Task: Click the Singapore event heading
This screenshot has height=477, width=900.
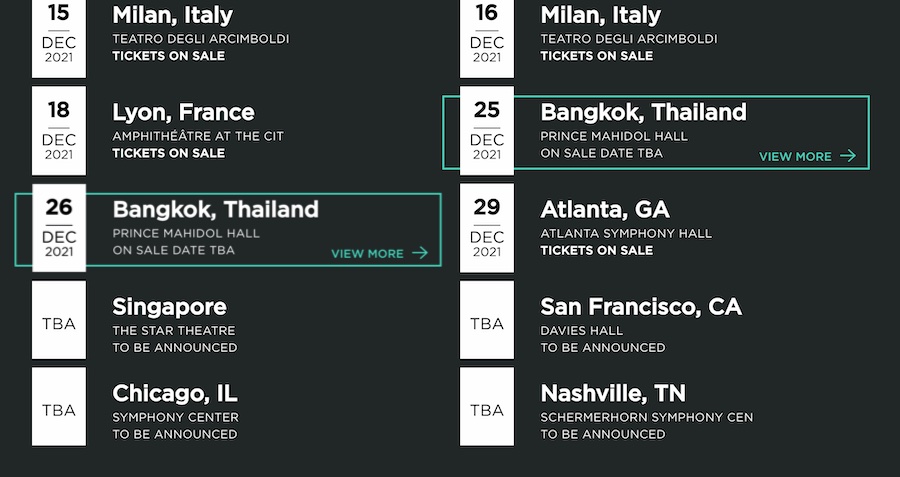Action: click(169, 306)
